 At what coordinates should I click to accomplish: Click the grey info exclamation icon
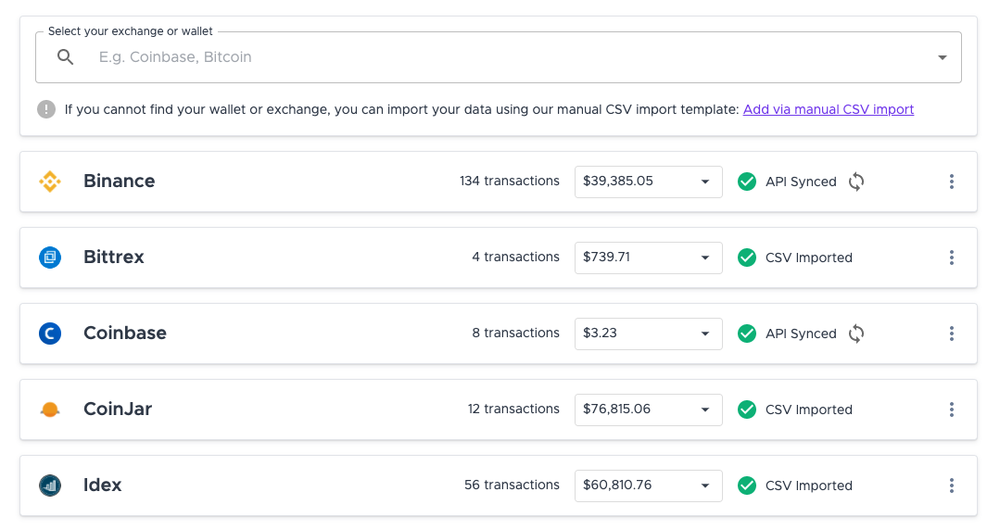click(46, 110)
